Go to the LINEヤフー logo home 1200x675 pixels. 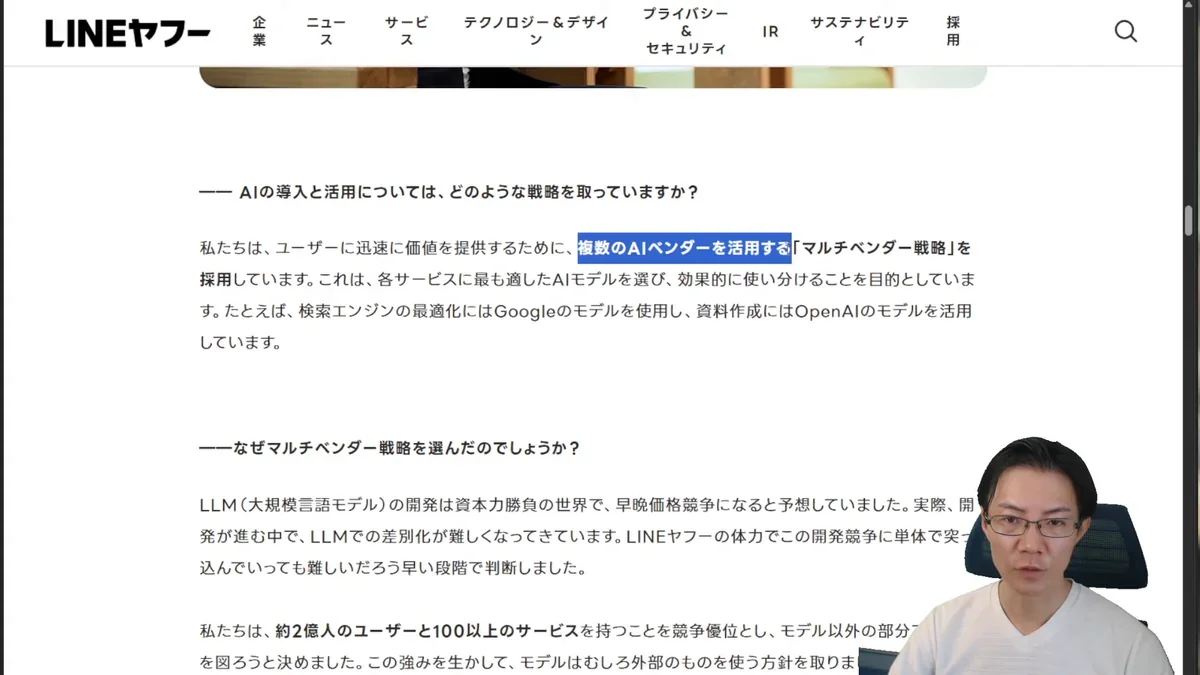(128, 33)
